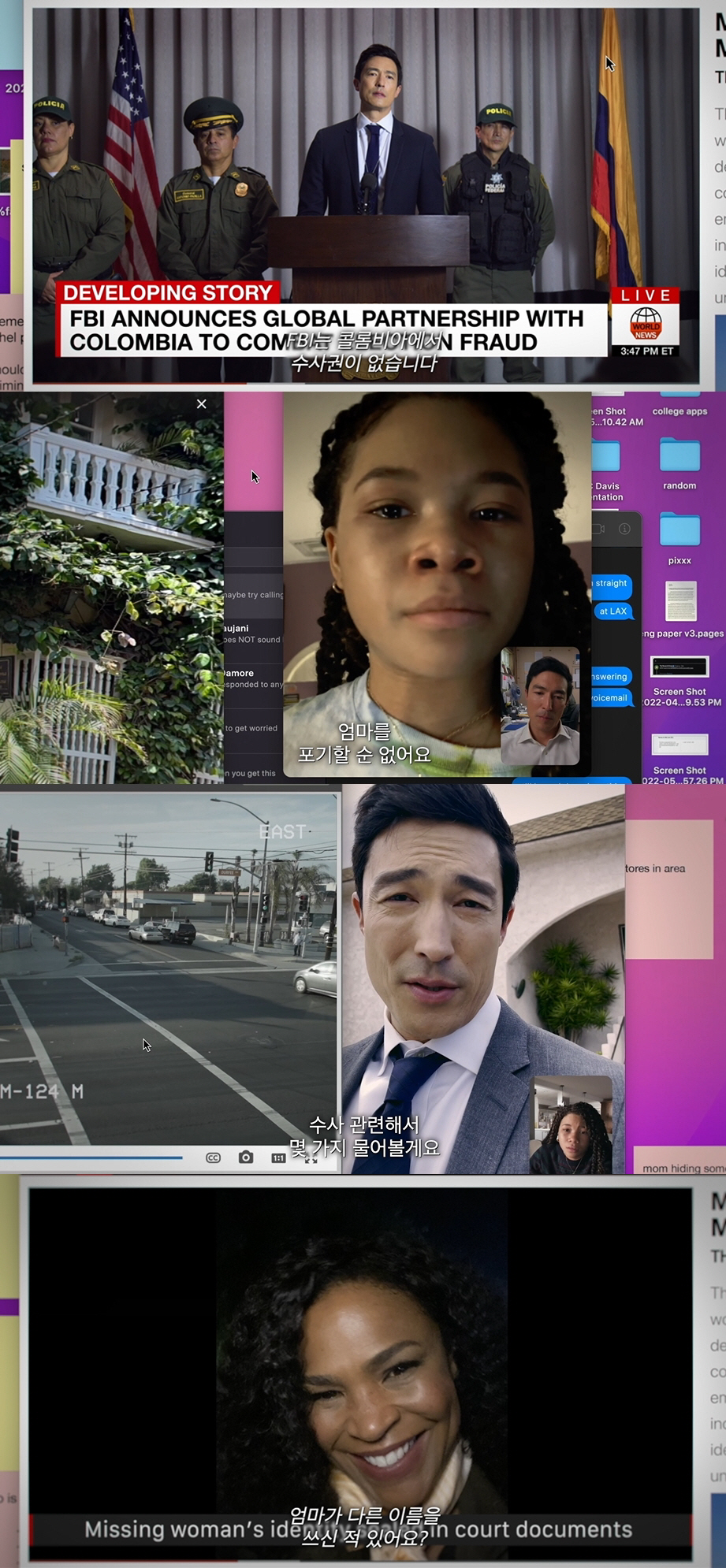
Task: Open the 'pixxx' desktop folder
Action: point(679,529)
